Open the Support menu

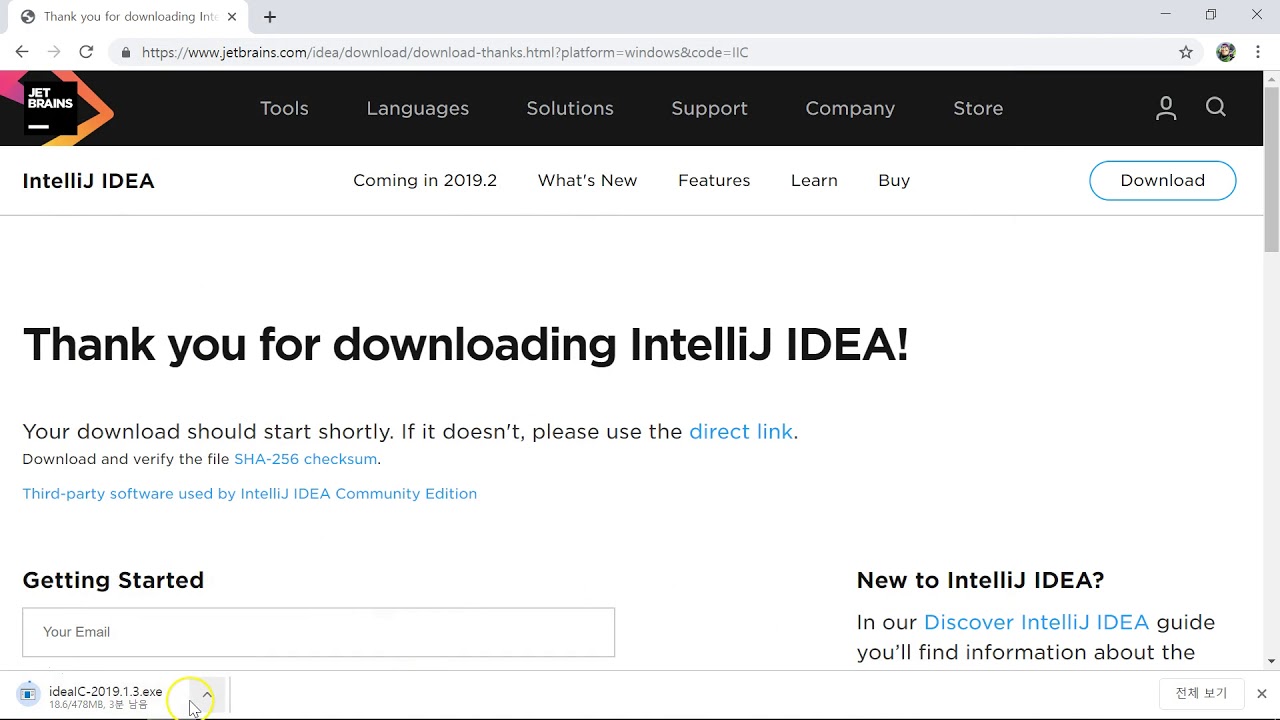click(709, 108)
